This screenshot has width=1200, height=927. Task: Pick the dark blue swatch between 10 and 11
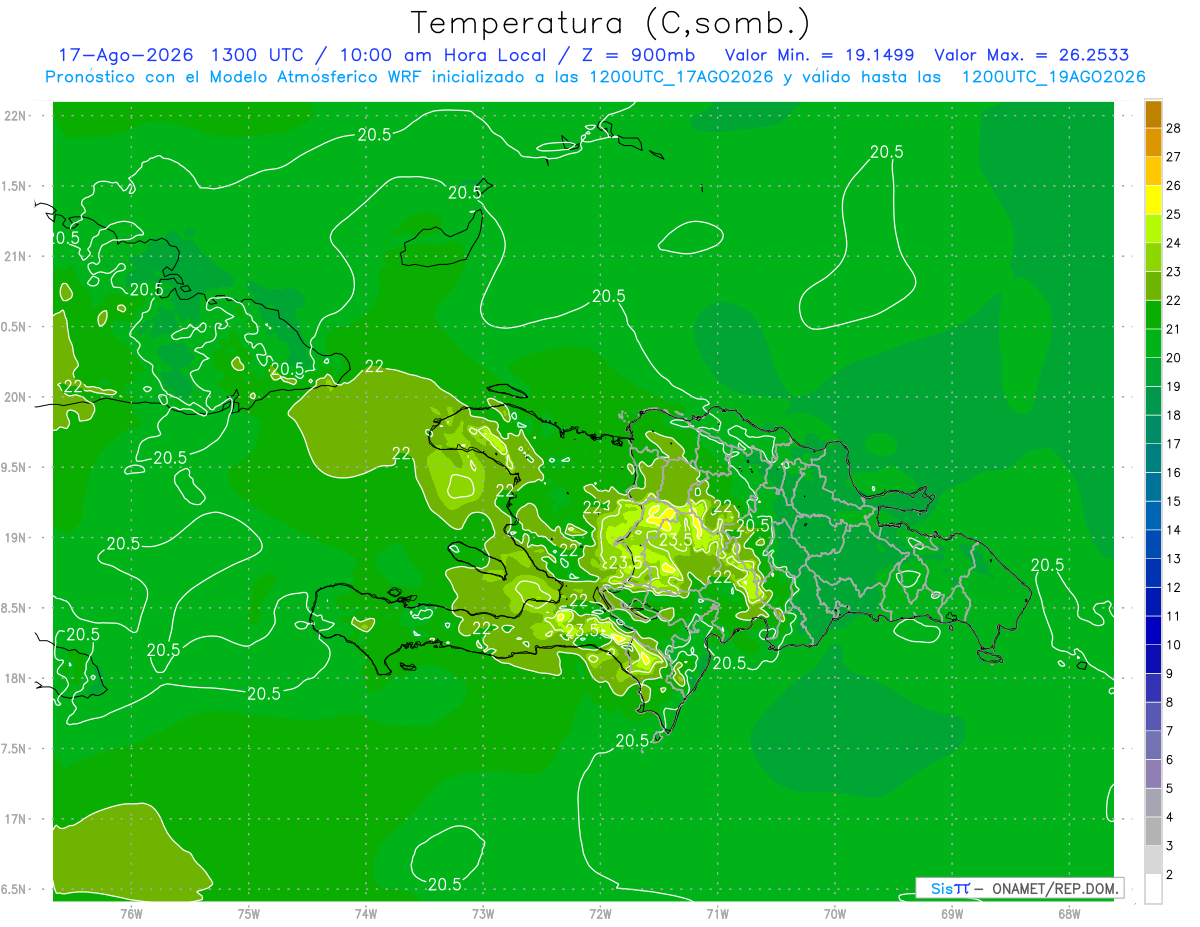pos(1153,630)
